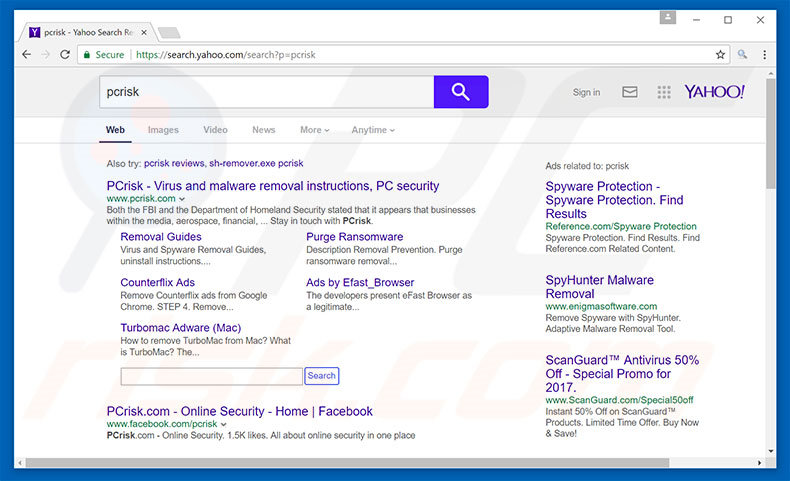This screenshot has width=790, height=481.
Task: Expand arrow next to www.facebook.com/pcrisk
Action: (x=223, y=424)
